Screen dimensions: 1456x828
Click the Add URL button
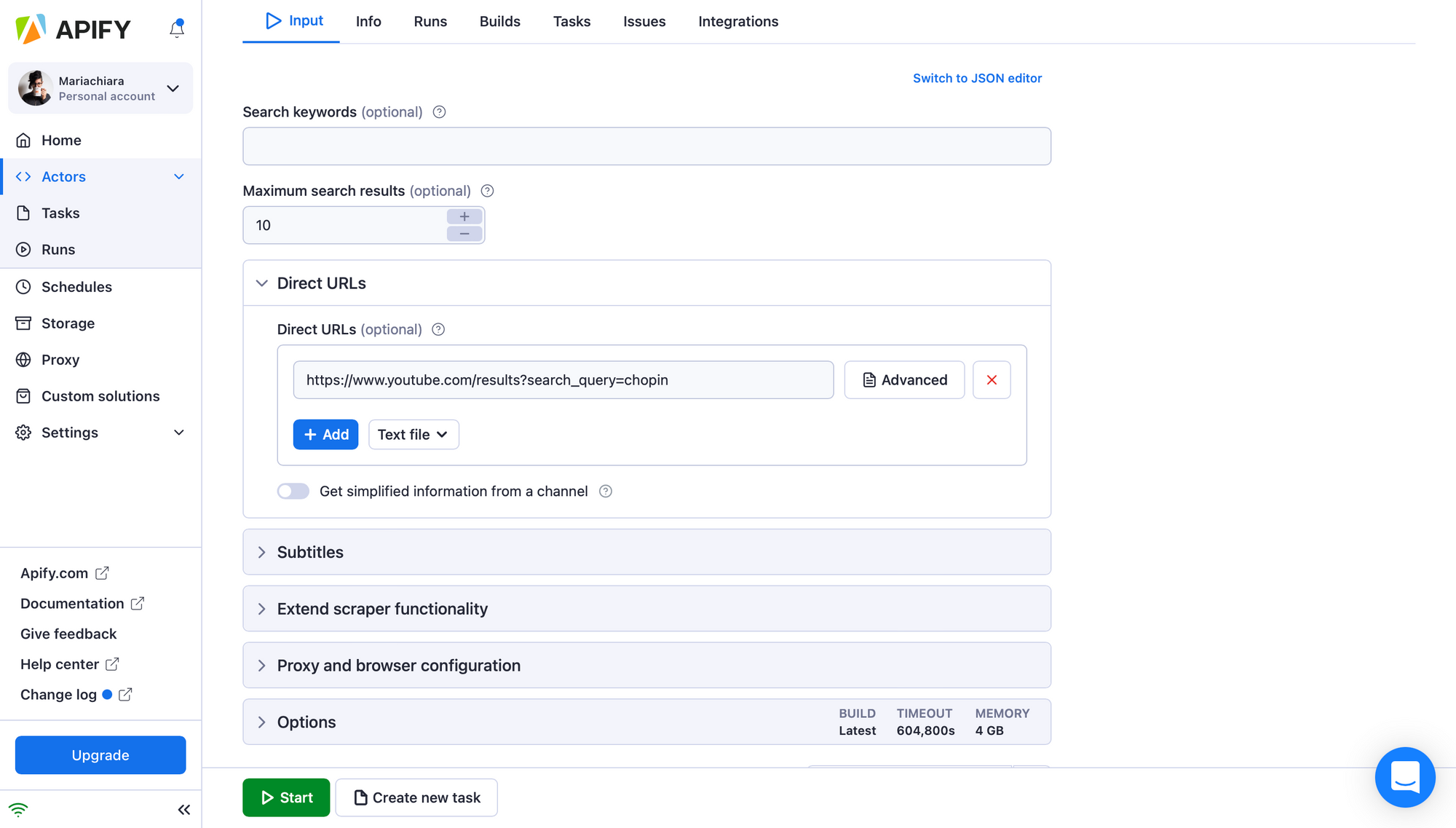[325, 435]
